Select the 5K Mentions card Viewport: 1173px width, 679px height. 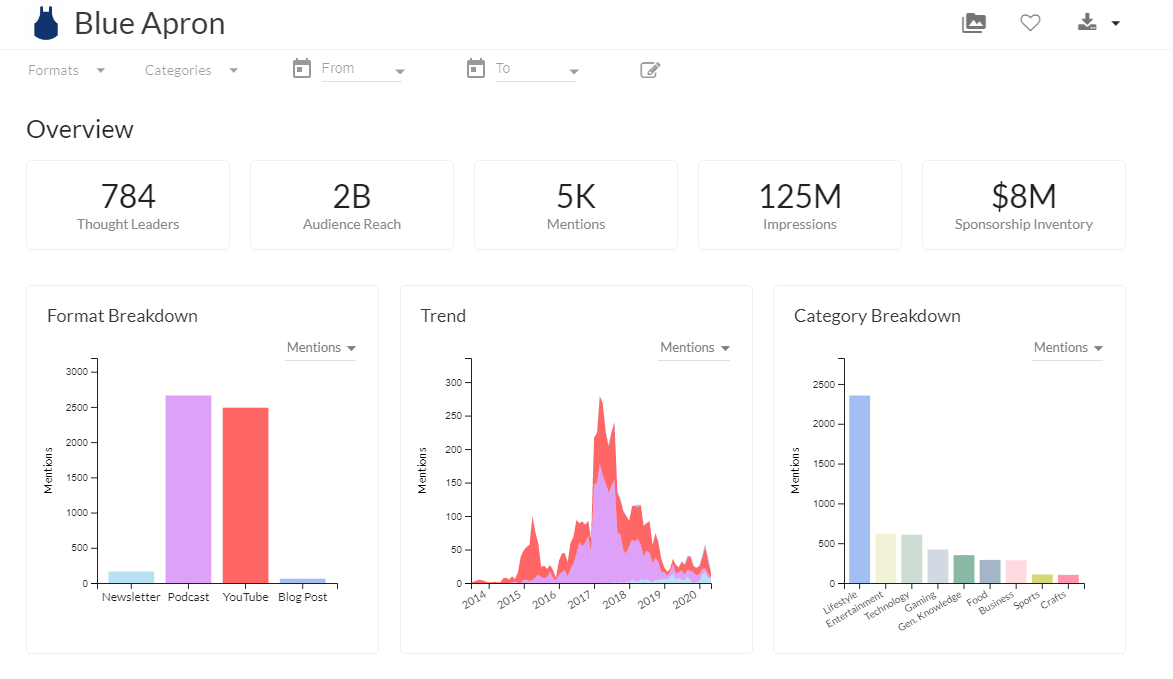pyautogui.click(x=576, y=205)
